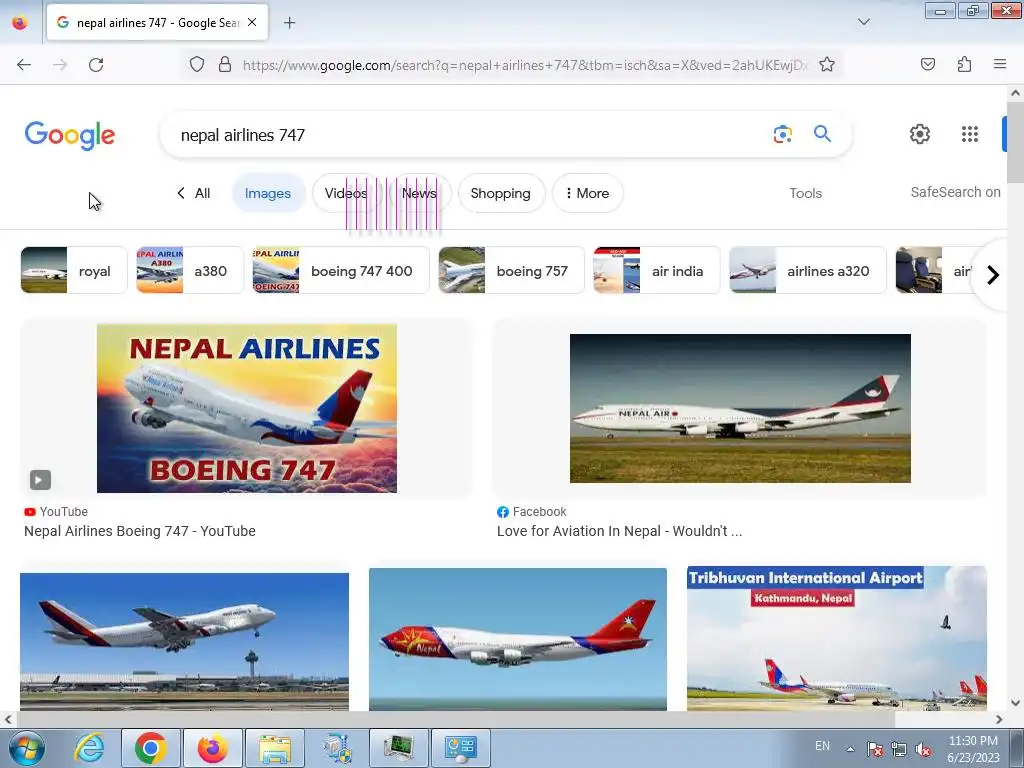Submit search with magnifier icon
Viewport: 1024px width, 768px height.
click(x=822, y=134)
